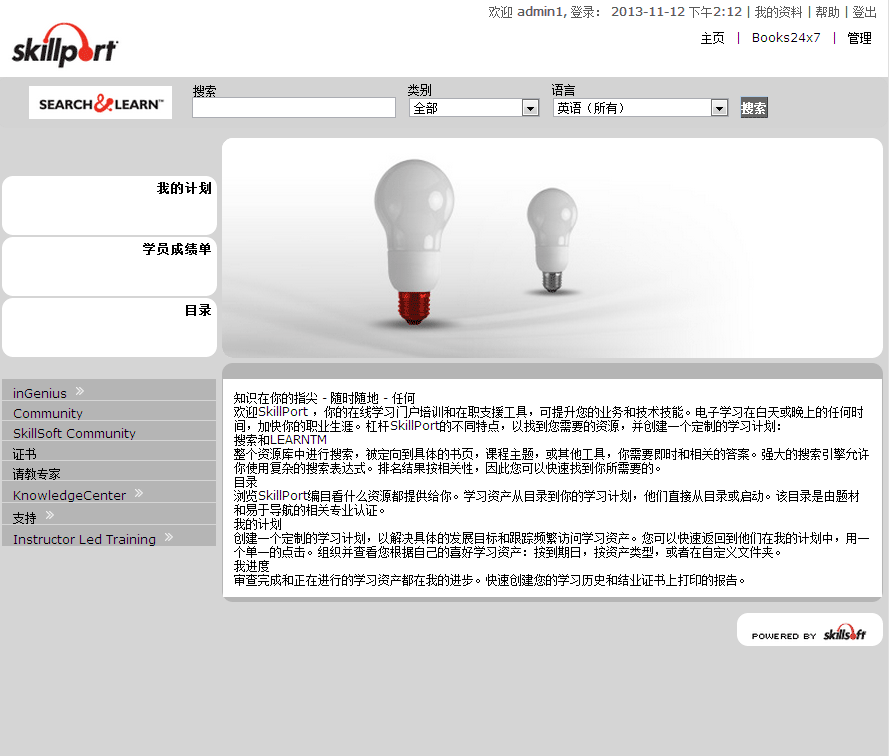Click the light bulb banner image

tap(552, 247)
